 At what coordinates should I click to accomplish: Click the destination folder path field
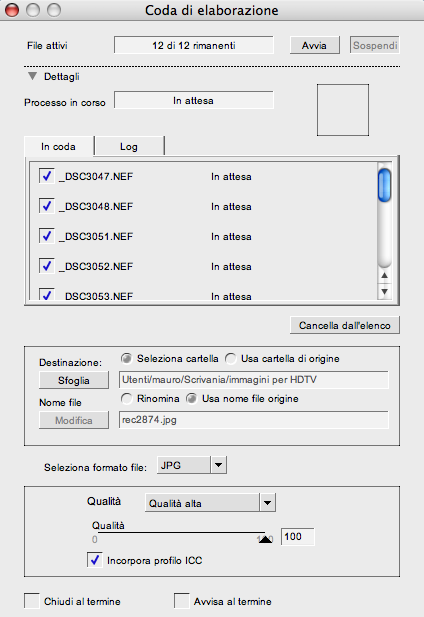pyautogui.click(x=254, y=380)
